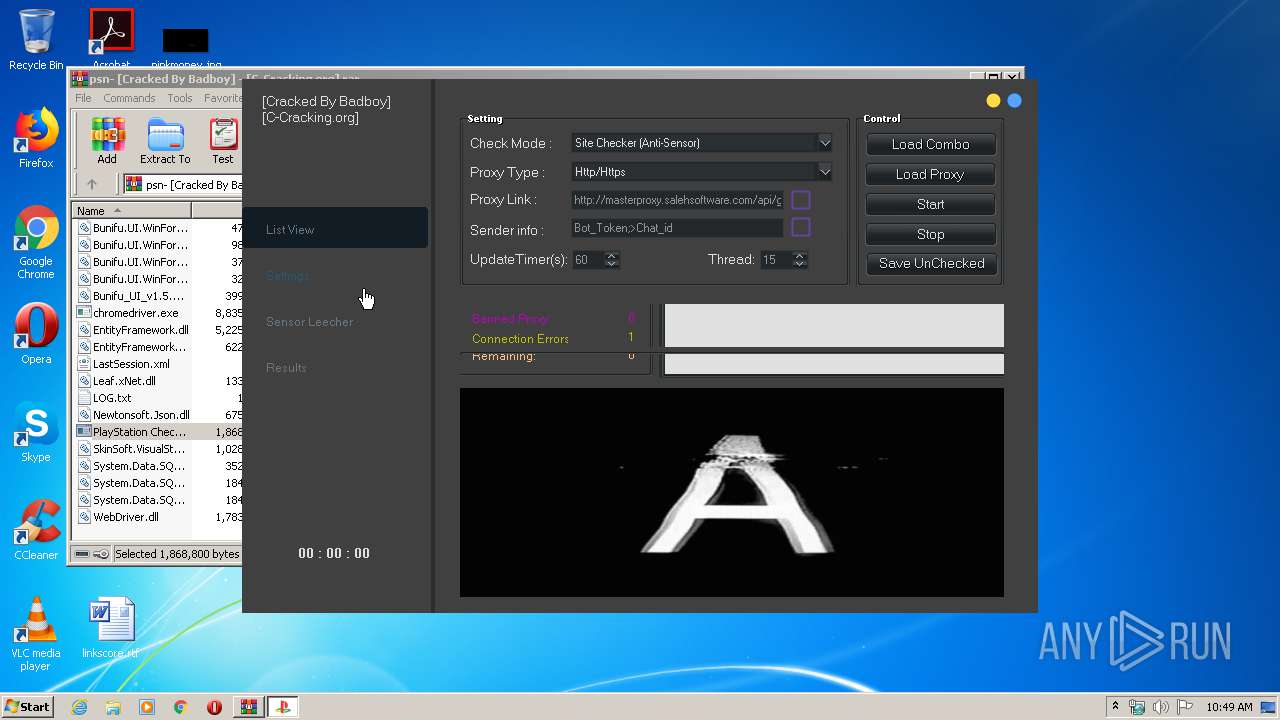This screenshot has height=720, width=1280.
Task: Open the Action Center flag icon
Action: [x=1184, y=707]
